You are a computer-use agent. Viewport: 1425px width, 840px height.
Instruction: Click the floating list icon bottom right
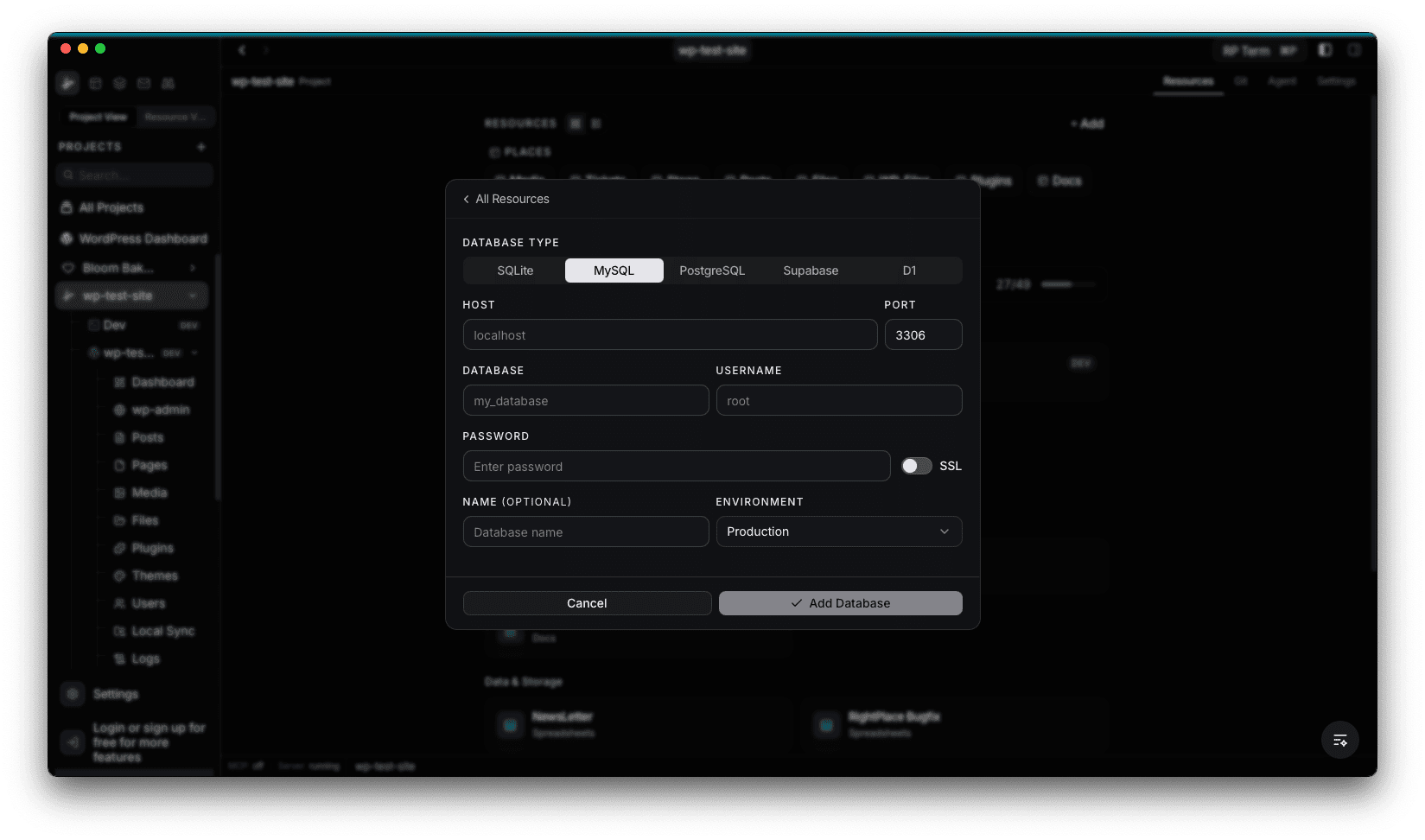1339,740
